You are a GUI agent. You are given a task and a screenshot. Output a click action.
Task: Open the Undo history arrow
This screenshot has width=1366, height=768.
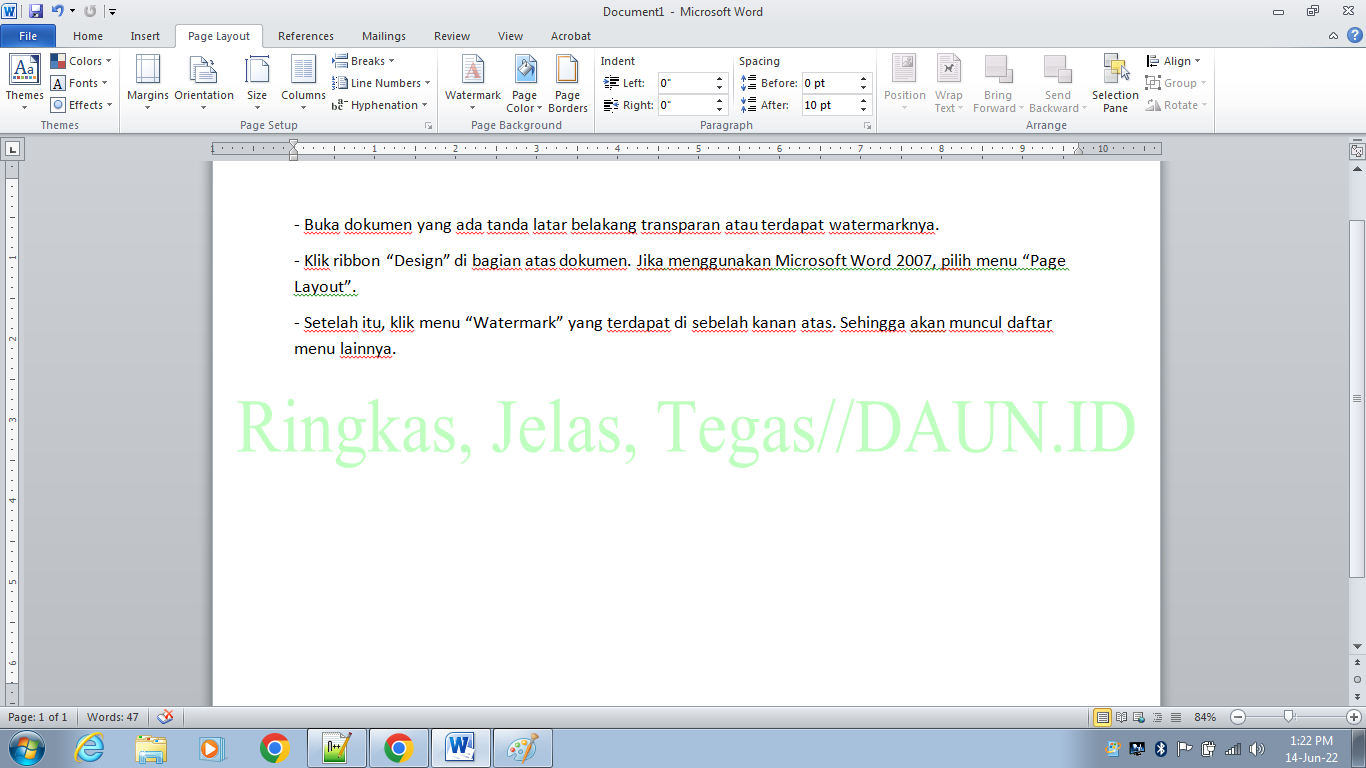point(72,11)
